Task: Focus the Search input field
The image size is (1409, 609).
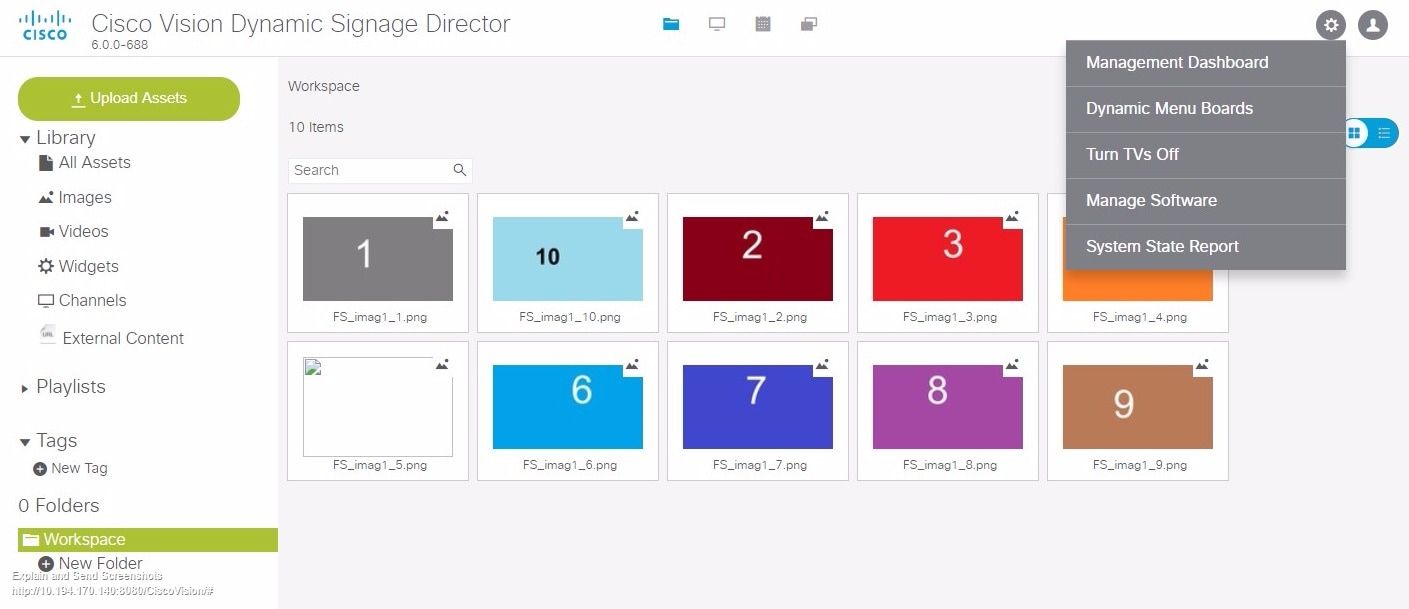Action: coord(380,170)
